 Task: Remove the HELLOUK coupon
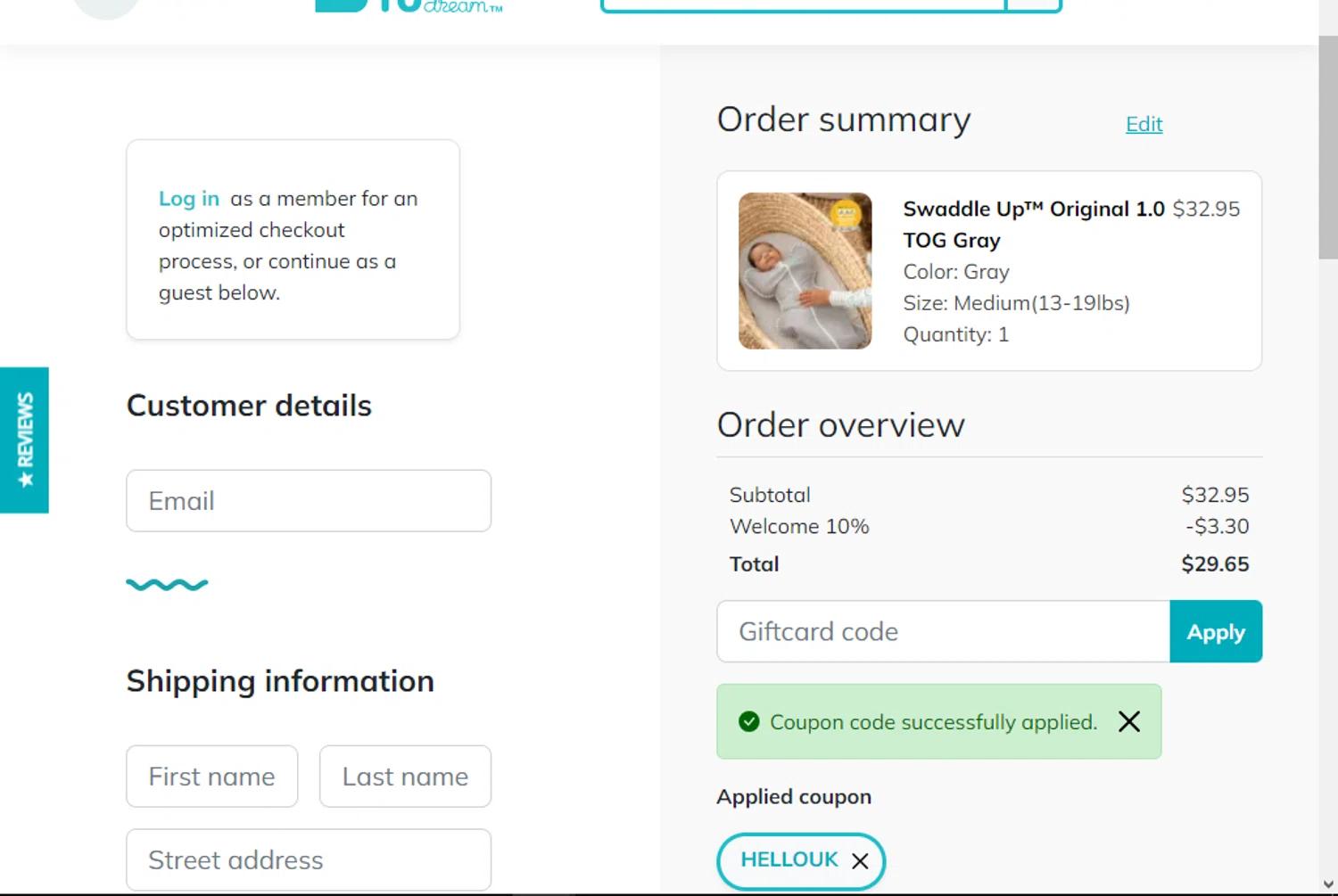[x=860, y=861]
